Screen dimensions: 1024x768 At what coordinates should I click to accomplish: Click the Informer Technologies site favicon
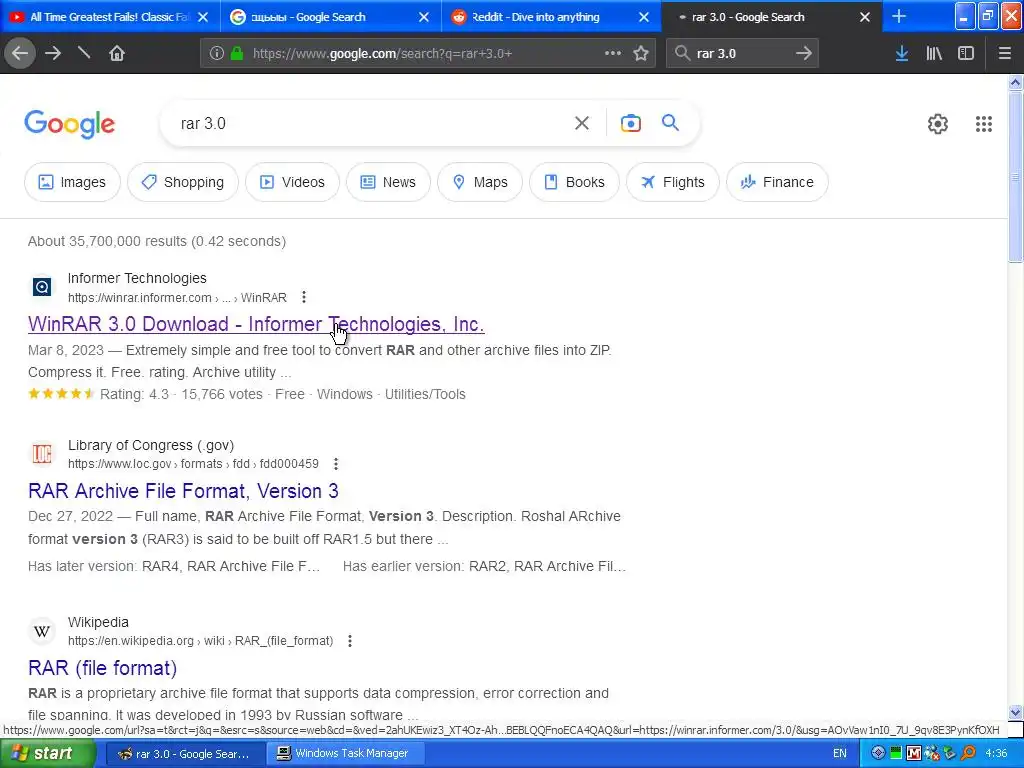click(x=42, y=286)
